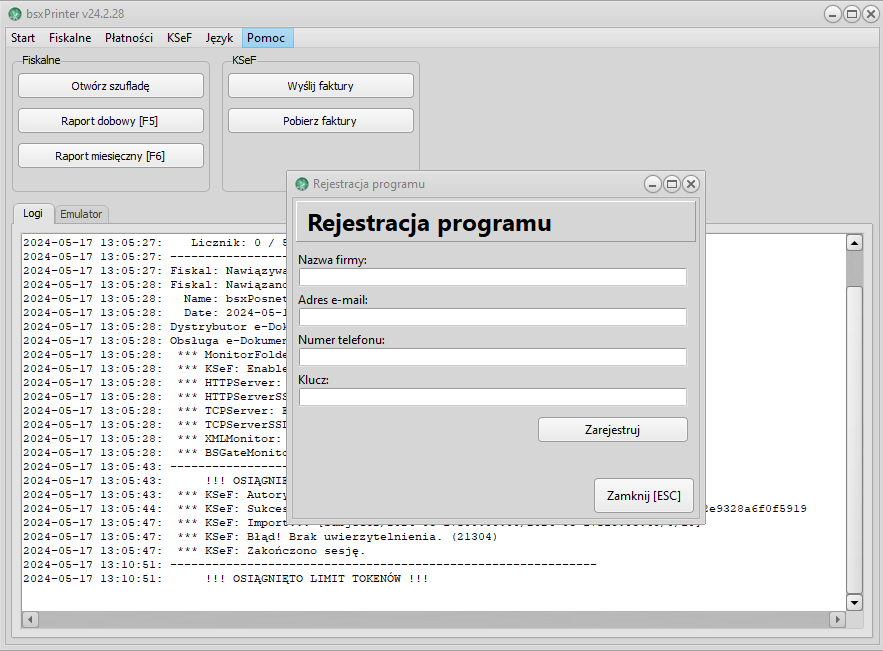Image resolution: width=883 pixels, height=651 pixels.
Task: Click the registration dialog close icon
Action: tap(691, 184)
